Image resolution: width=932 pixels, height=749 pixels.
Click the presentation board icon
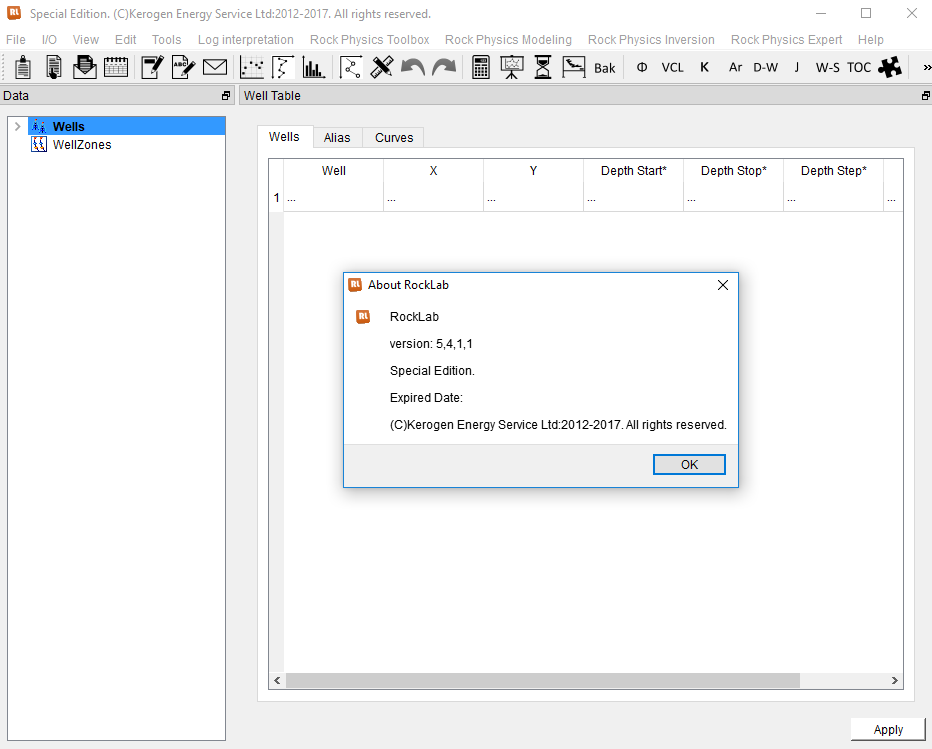512,67
